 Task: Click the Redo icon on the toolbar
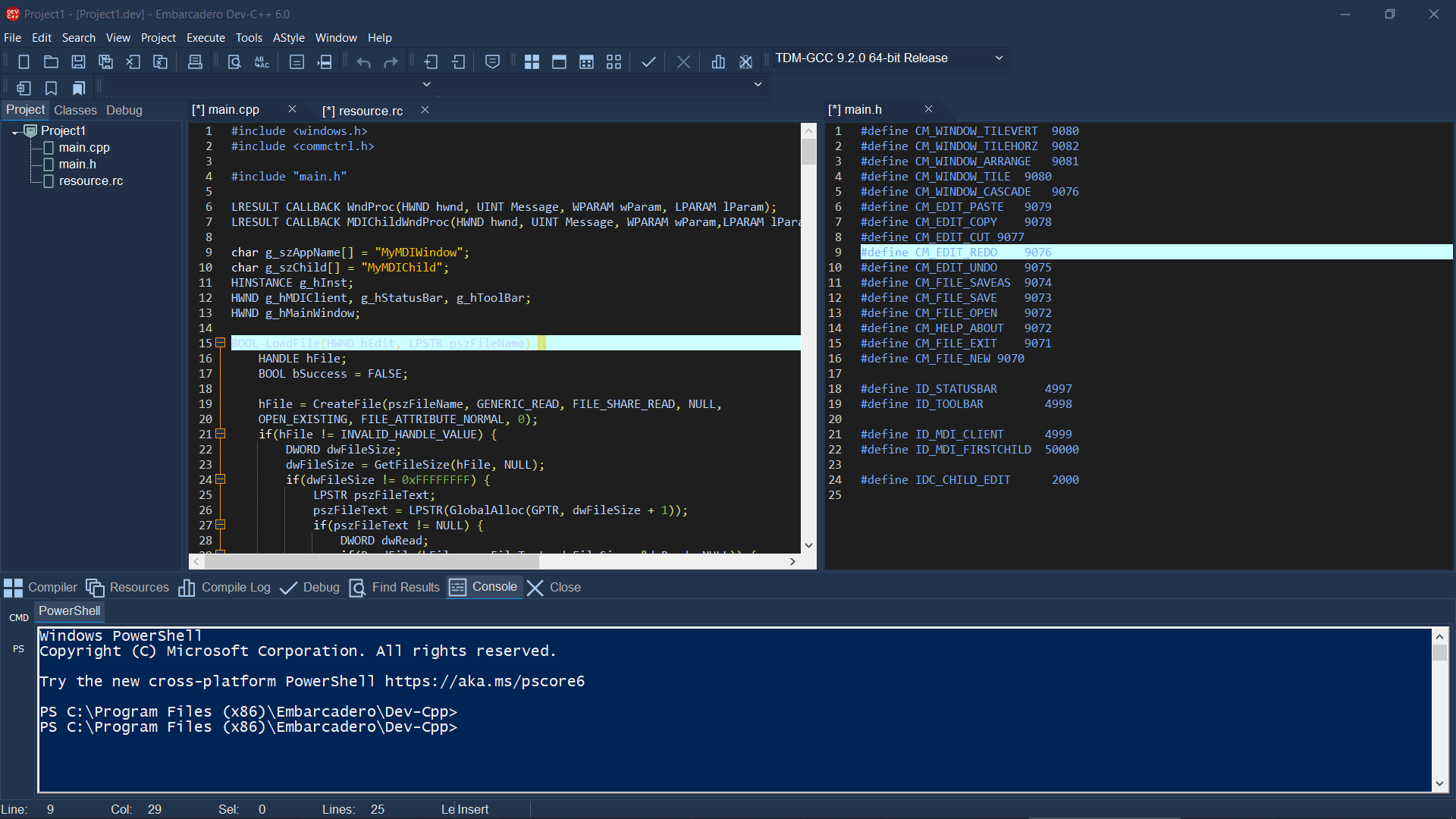pyautogui.click(x=391, y=61)
